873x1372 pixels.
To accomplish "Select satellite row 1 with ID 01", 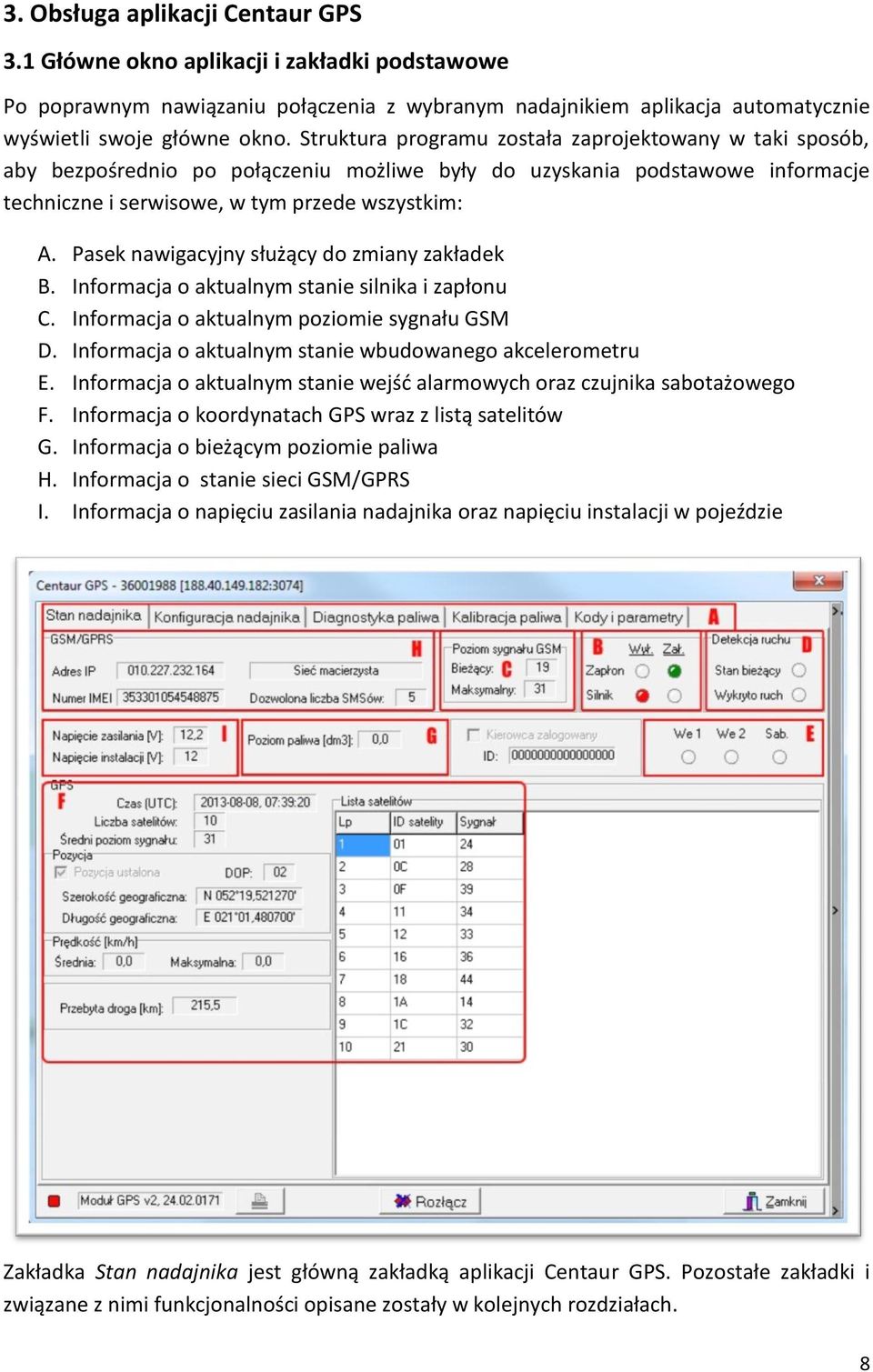I will pos(430,845).
